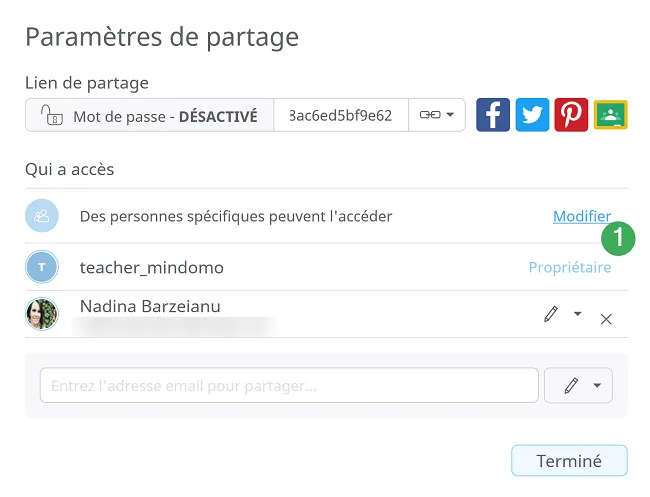Screen dimensions: 650x497
Task: Click Nadina Barzeianu's profile photo
Action: [x=42, y=314]
